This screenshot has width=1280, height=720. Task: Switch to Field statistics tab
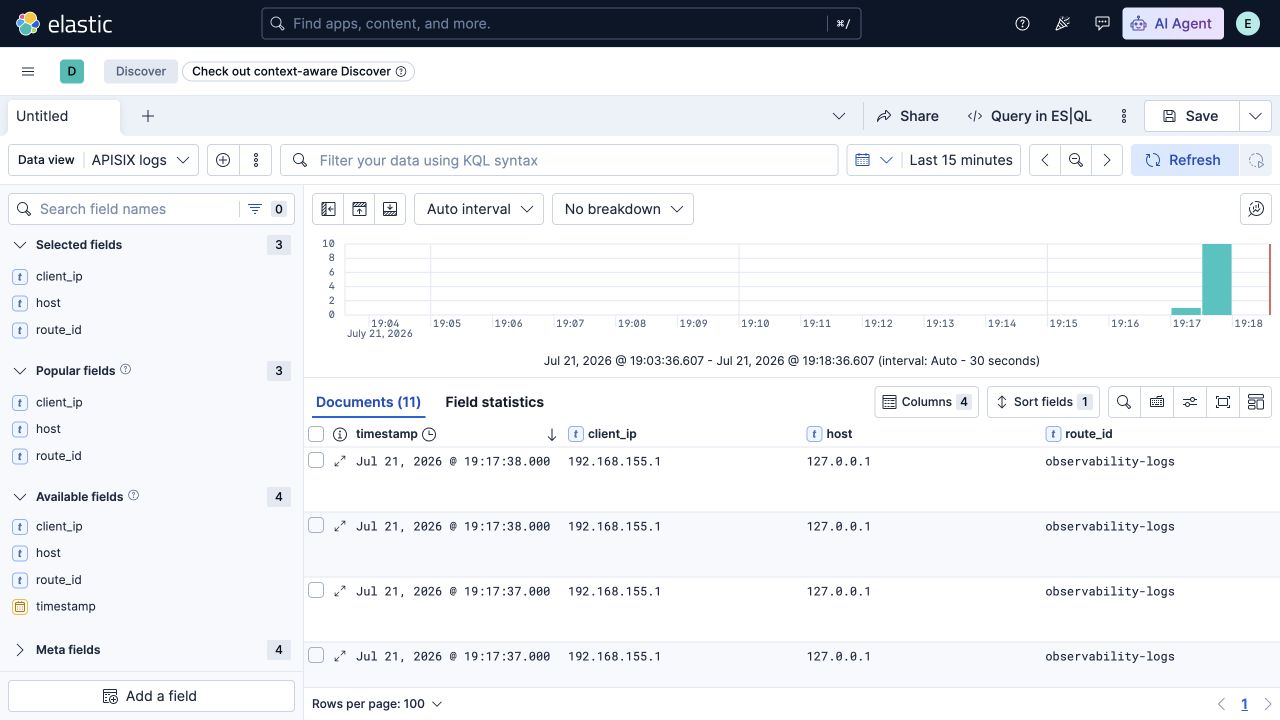tap(494, 402)
